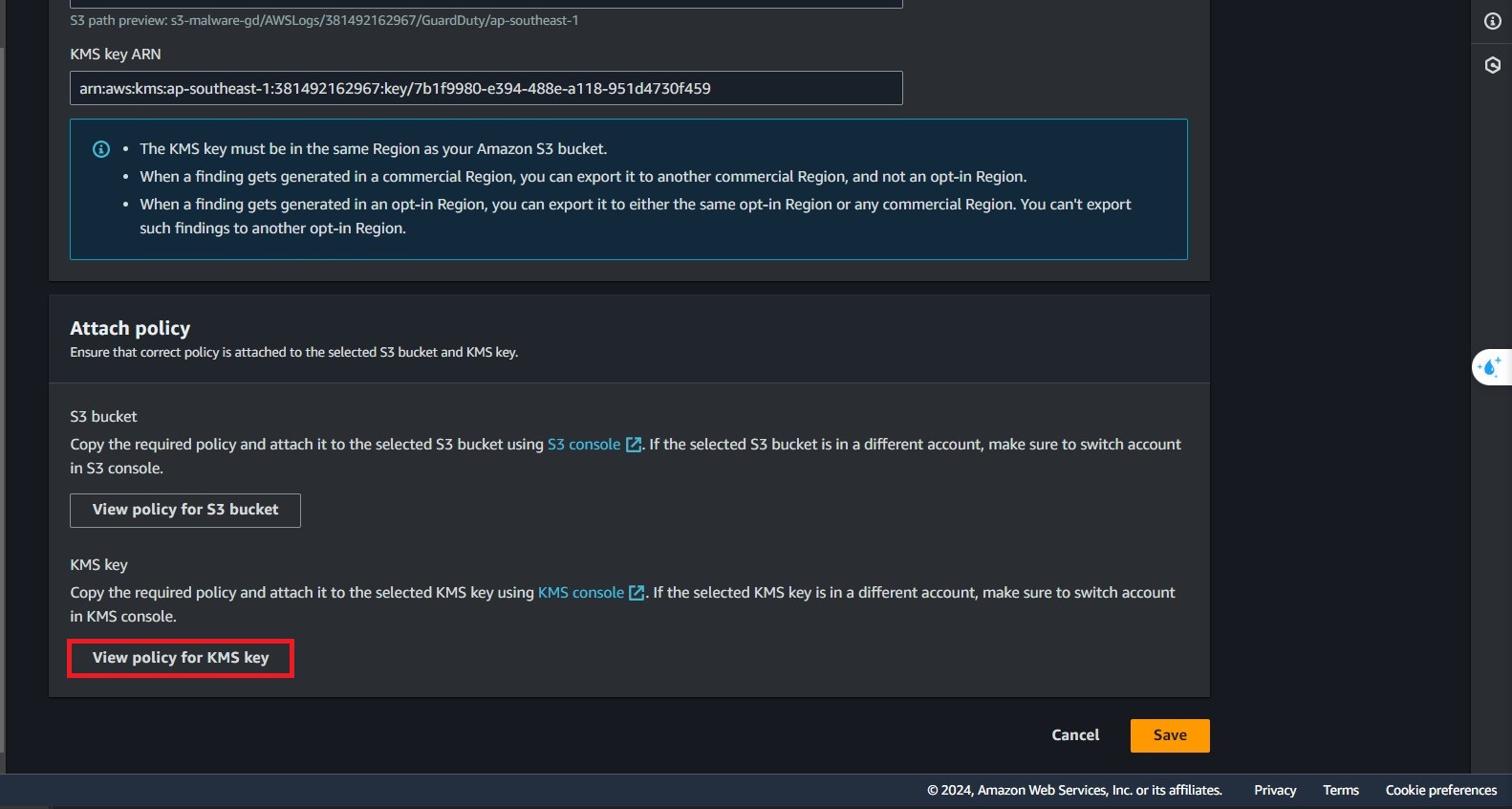Focus the KMS key ARN text field
The image size is (1512, 809).
tap(486, 88)
